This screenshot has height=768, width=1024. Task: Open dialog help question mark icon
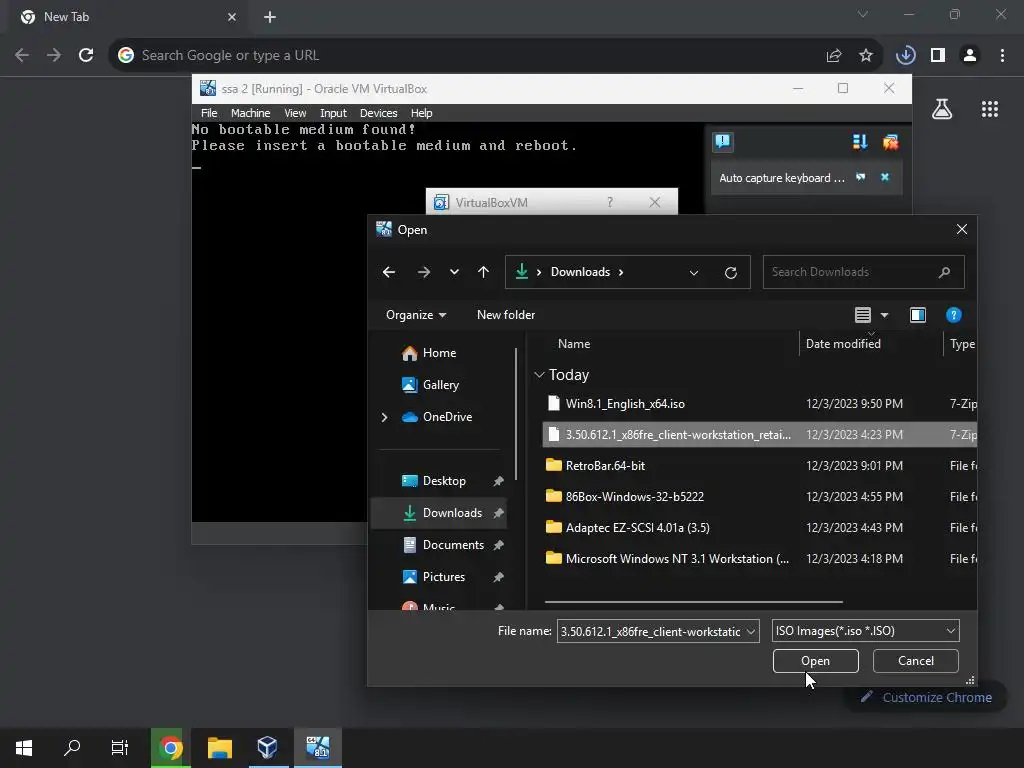tap(953, 315)
